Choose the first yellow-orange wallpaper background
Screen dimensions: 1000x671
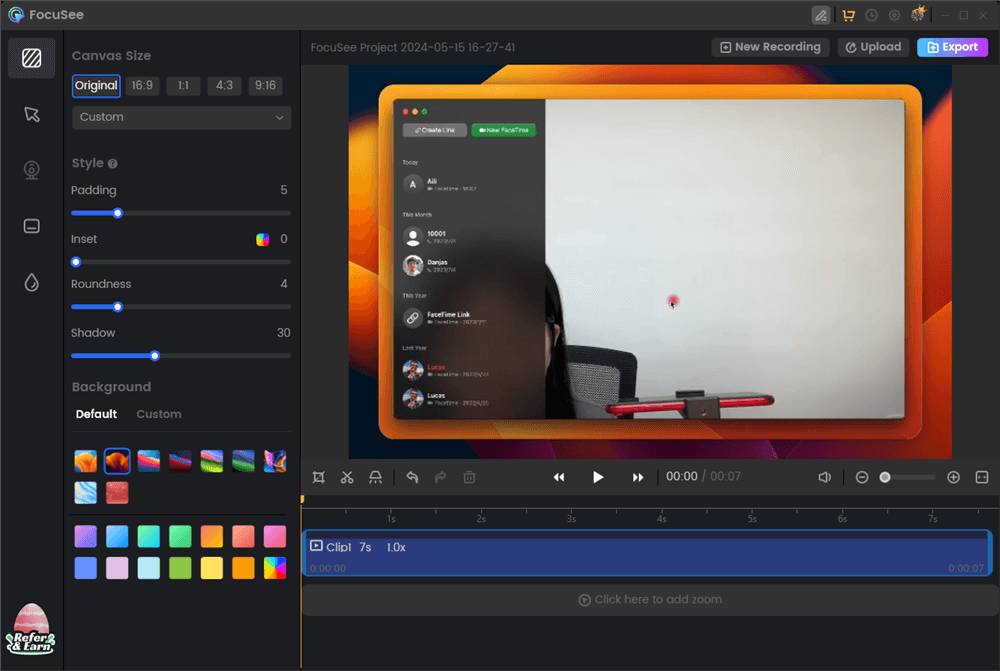click(85, 461)
